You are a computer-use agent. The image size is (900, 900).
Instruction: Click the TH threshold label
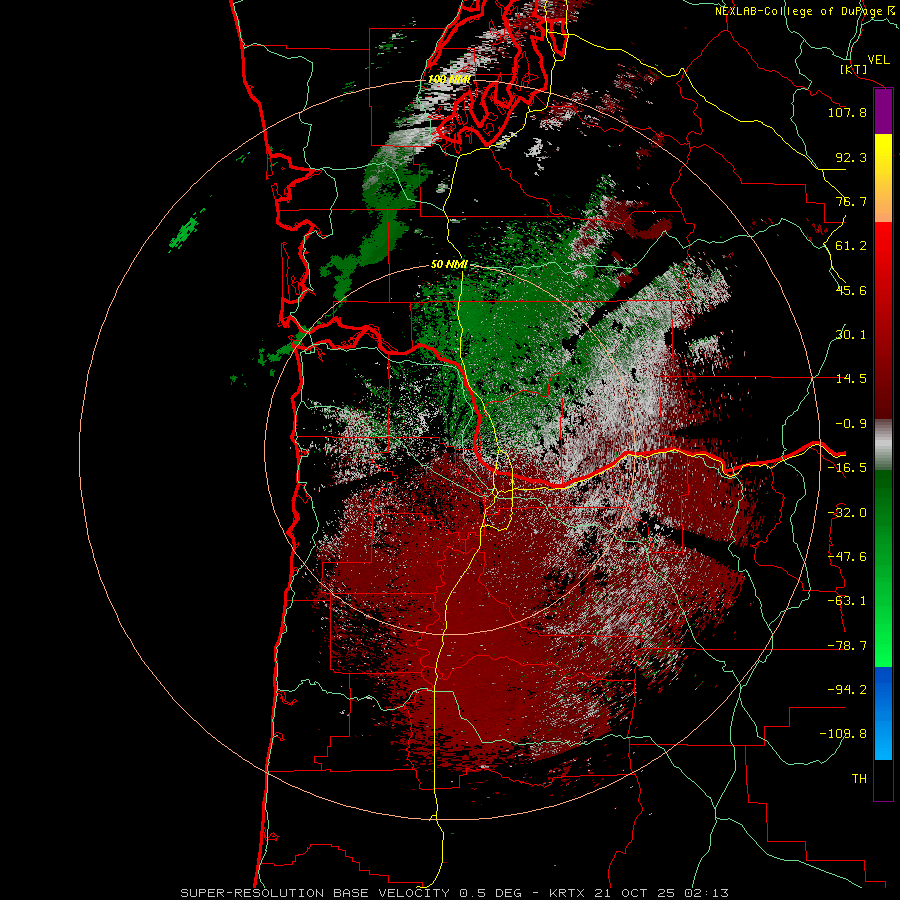point(859,778)
